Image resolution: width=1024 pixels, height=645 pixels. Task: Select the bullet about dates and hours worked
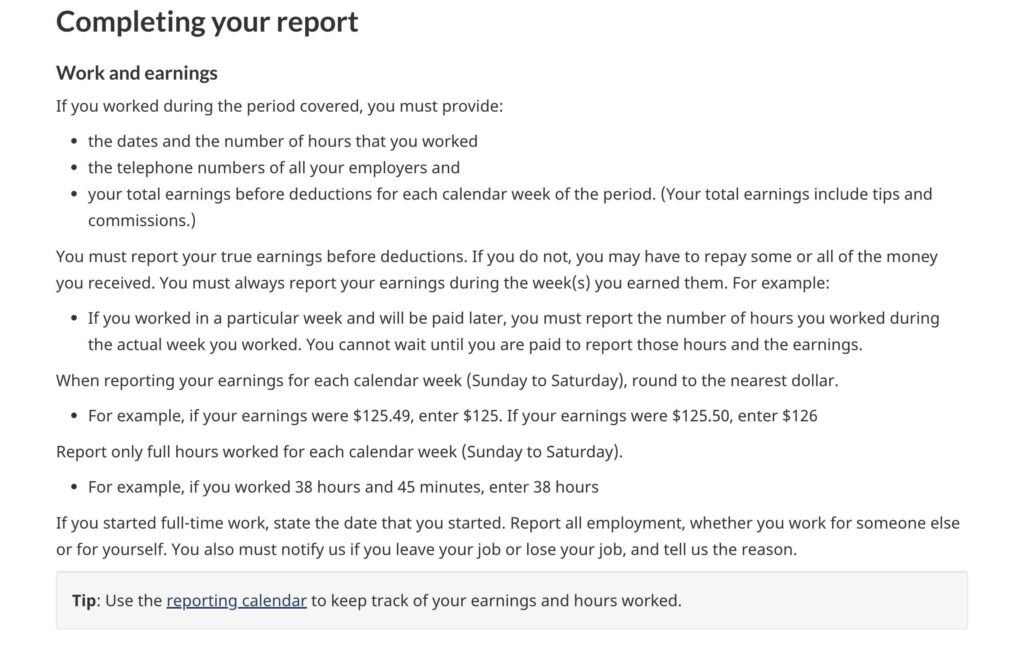coord(283,141)
